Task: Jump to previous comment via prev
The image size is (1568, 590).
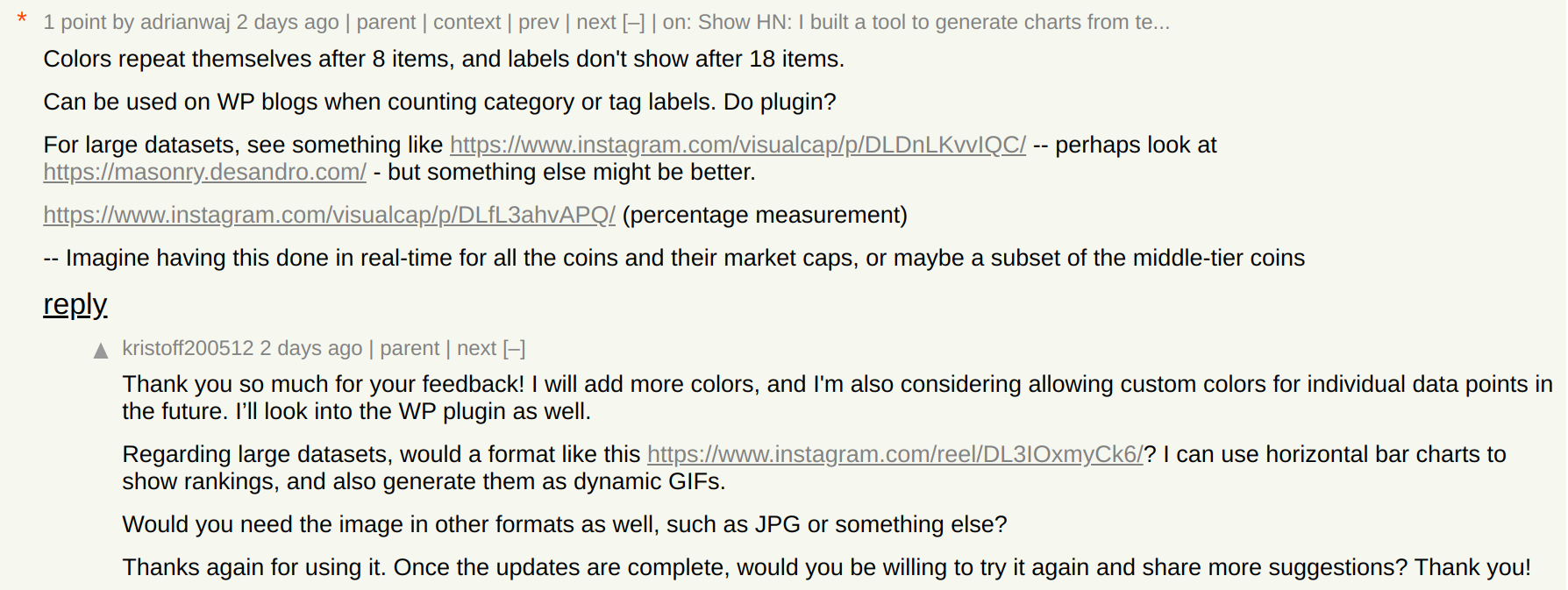Action: click(x=538, y=22)
